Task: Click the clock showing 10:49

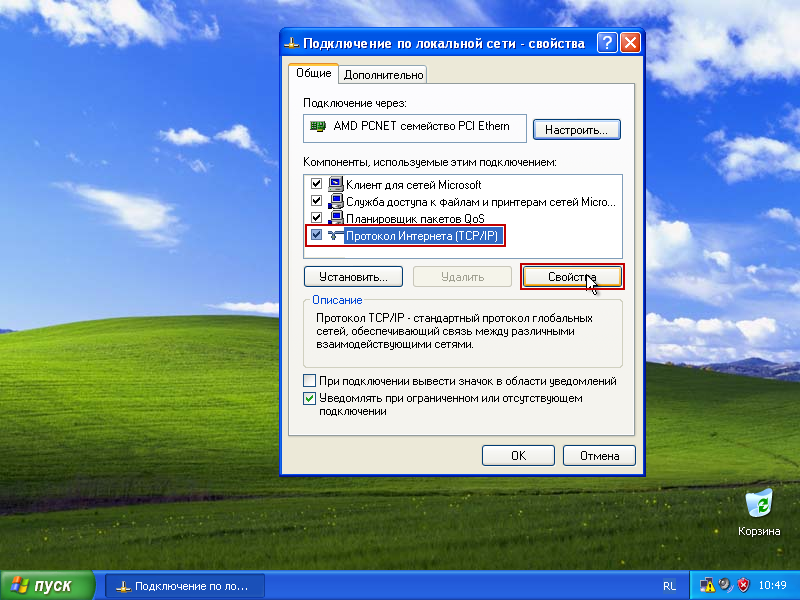Action: click(x=772, y=586)
